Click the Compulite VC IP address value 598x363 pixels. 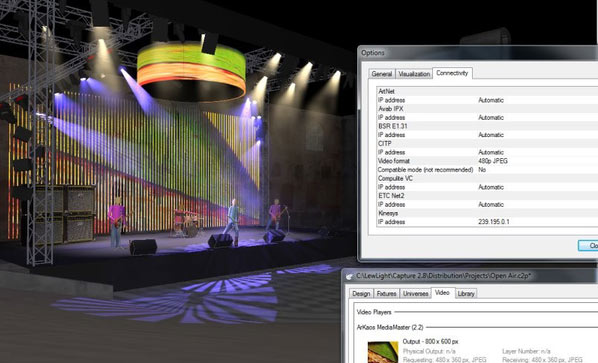[x=491, y=187]
